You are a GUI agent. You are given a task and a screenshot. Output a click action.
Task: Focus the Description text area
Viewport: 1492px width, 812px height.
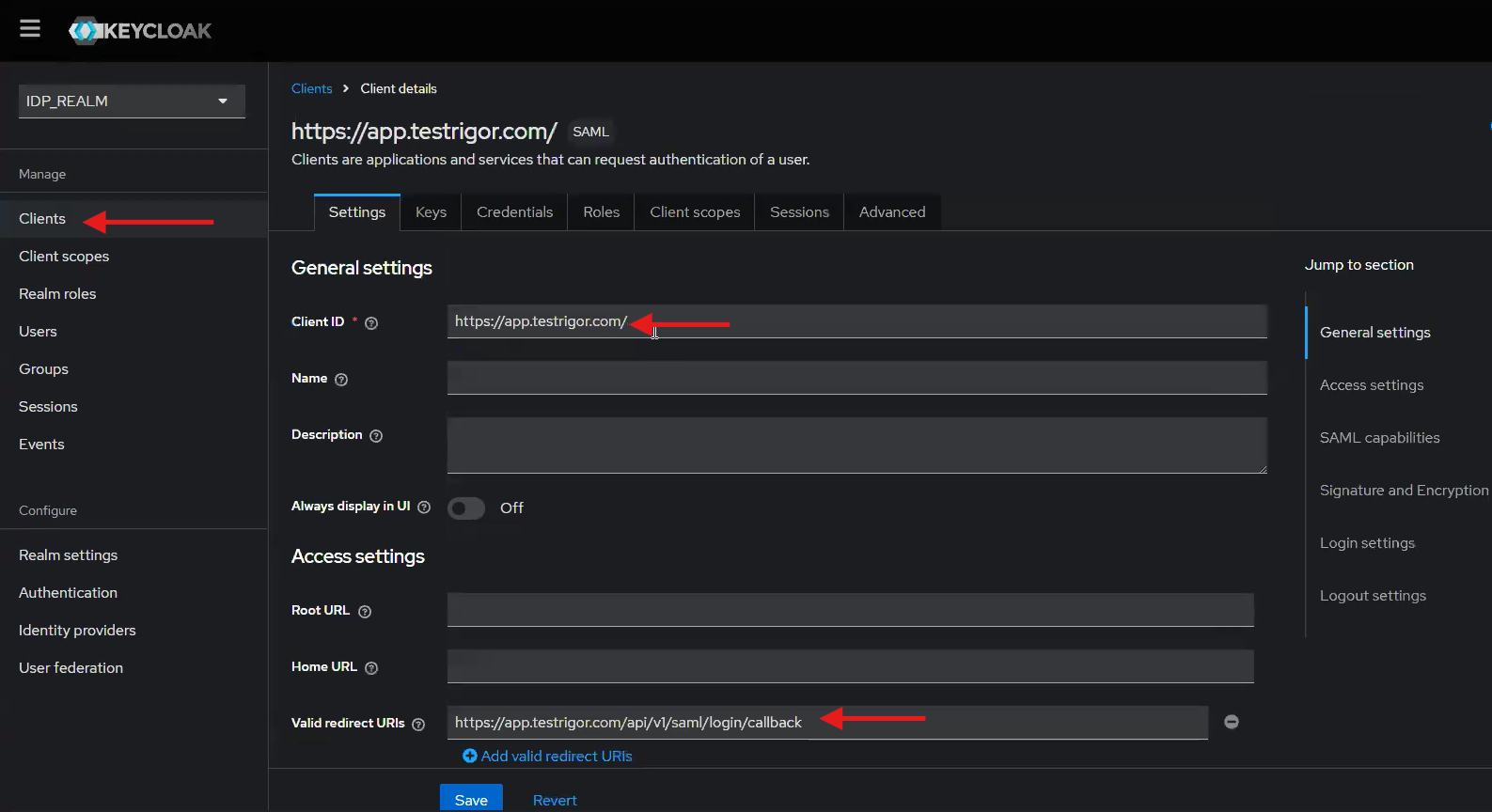[x=856, y=445]
